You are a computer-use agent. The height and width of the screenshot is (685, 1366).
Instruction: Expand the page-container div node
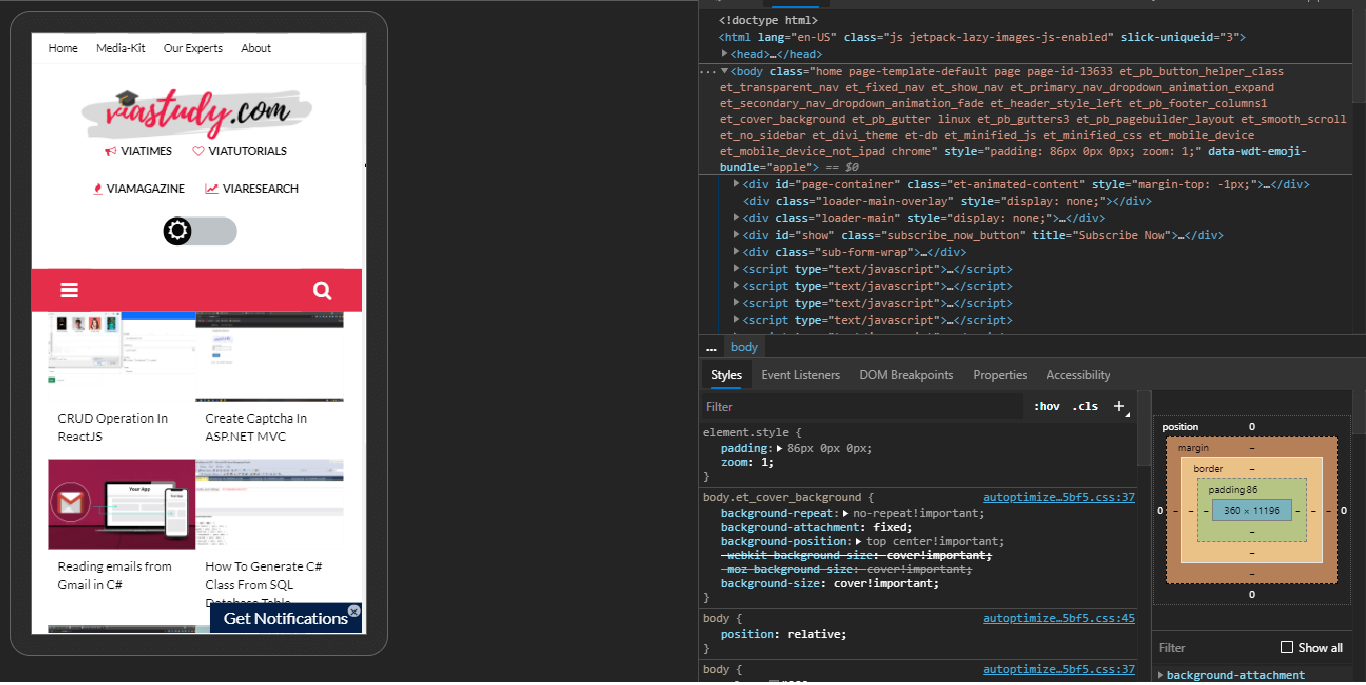[737, 184]
